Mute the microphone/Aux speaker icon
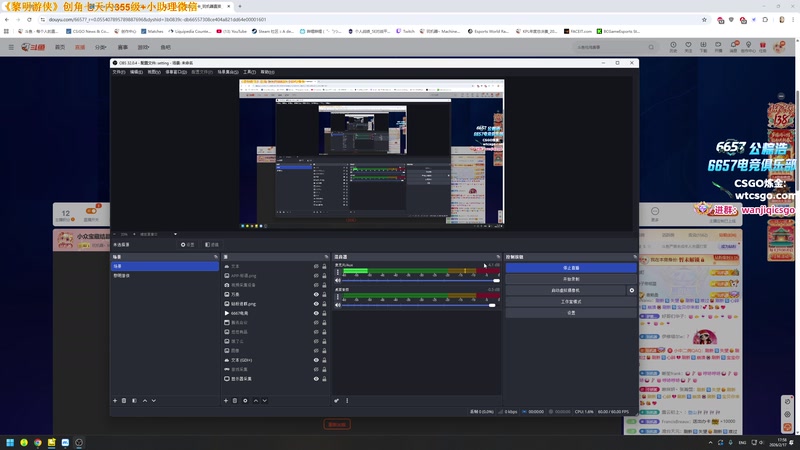Viewport: 800px width, 450px height. tap(338, 281)
